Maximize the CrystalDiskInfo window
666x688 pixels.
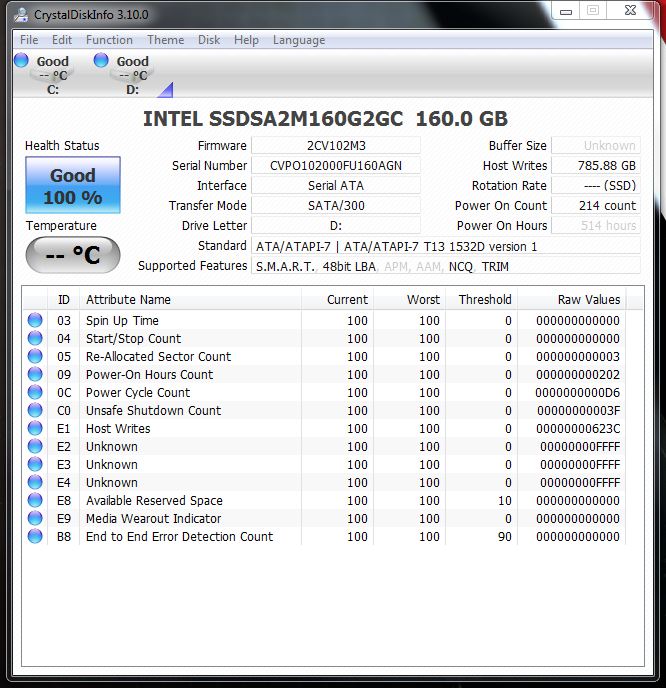(x=593, y=11)
